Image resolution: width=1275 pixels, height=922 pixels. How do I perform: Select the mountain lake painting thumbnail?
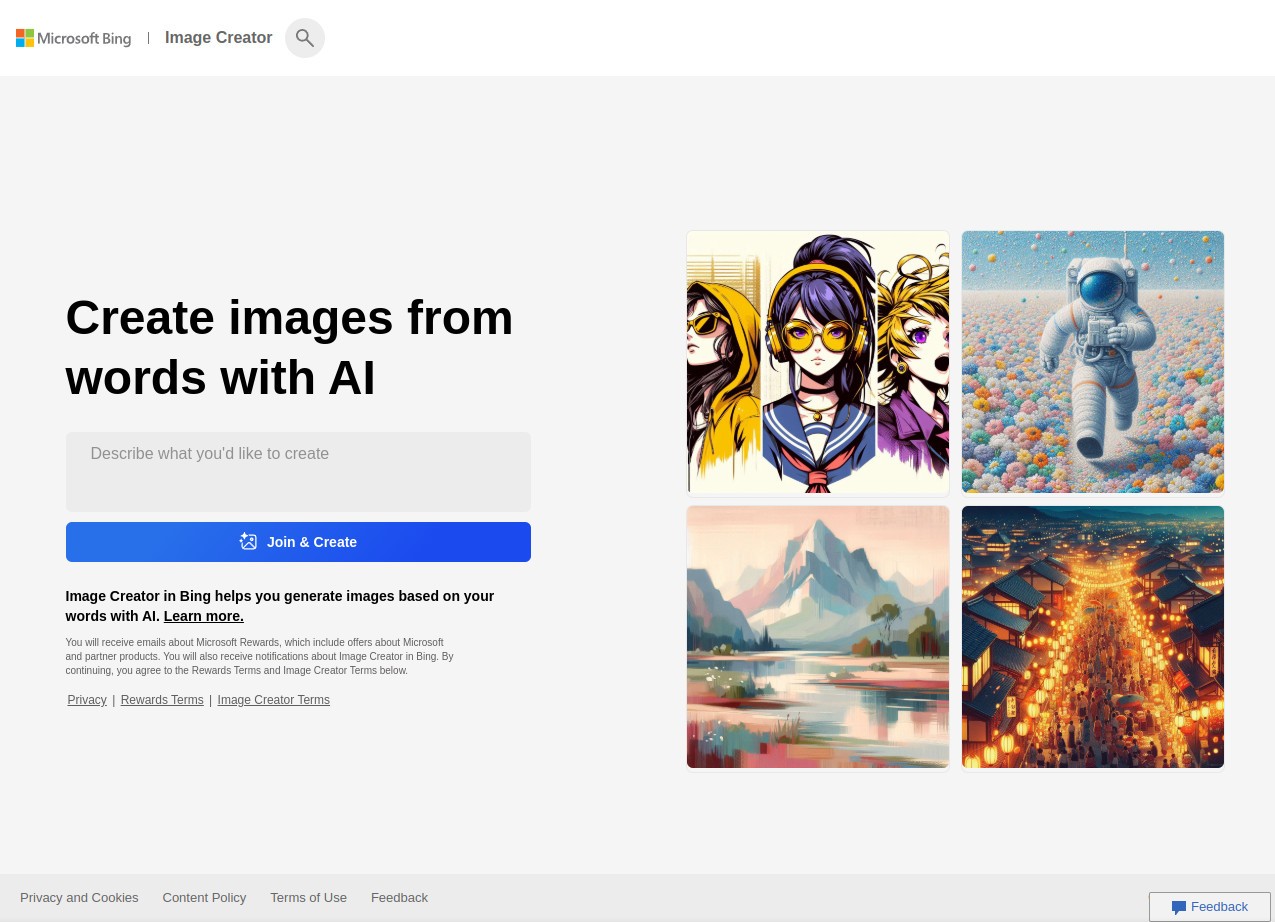[x=817, y=637]
